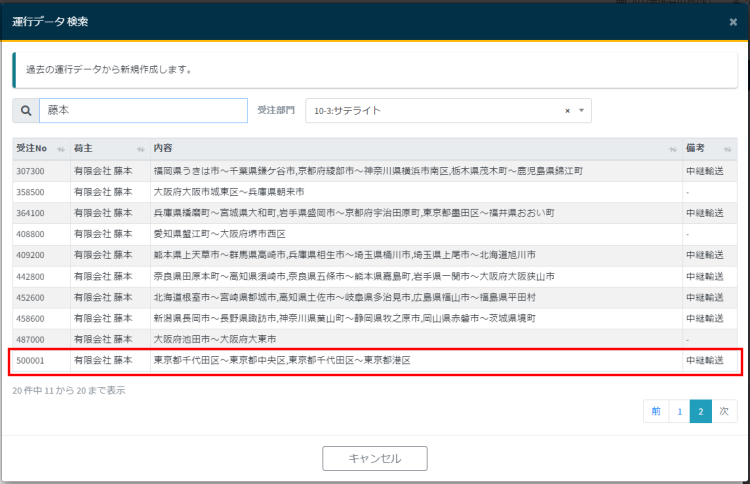Go to previous page with 前

coord(655,411)
